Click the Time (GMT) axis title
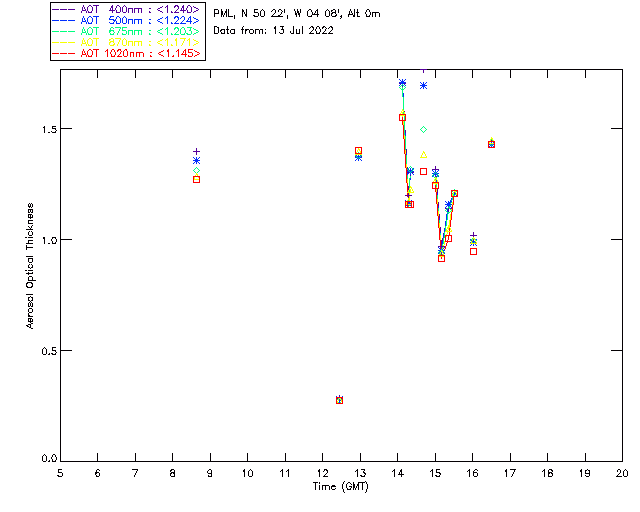This screenshot has width=640, height=512. 340,487
